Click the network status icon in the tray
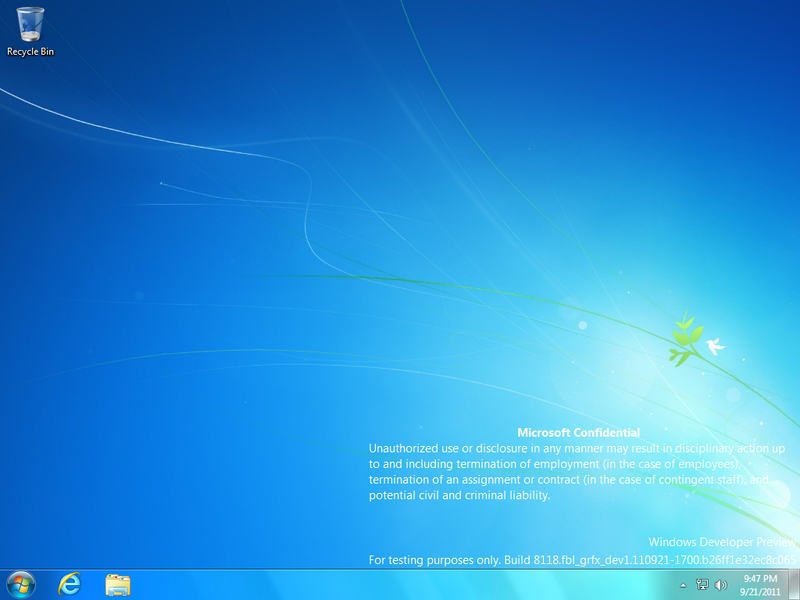The height and width of the screenshot is (600, 800). pos(702,585)
